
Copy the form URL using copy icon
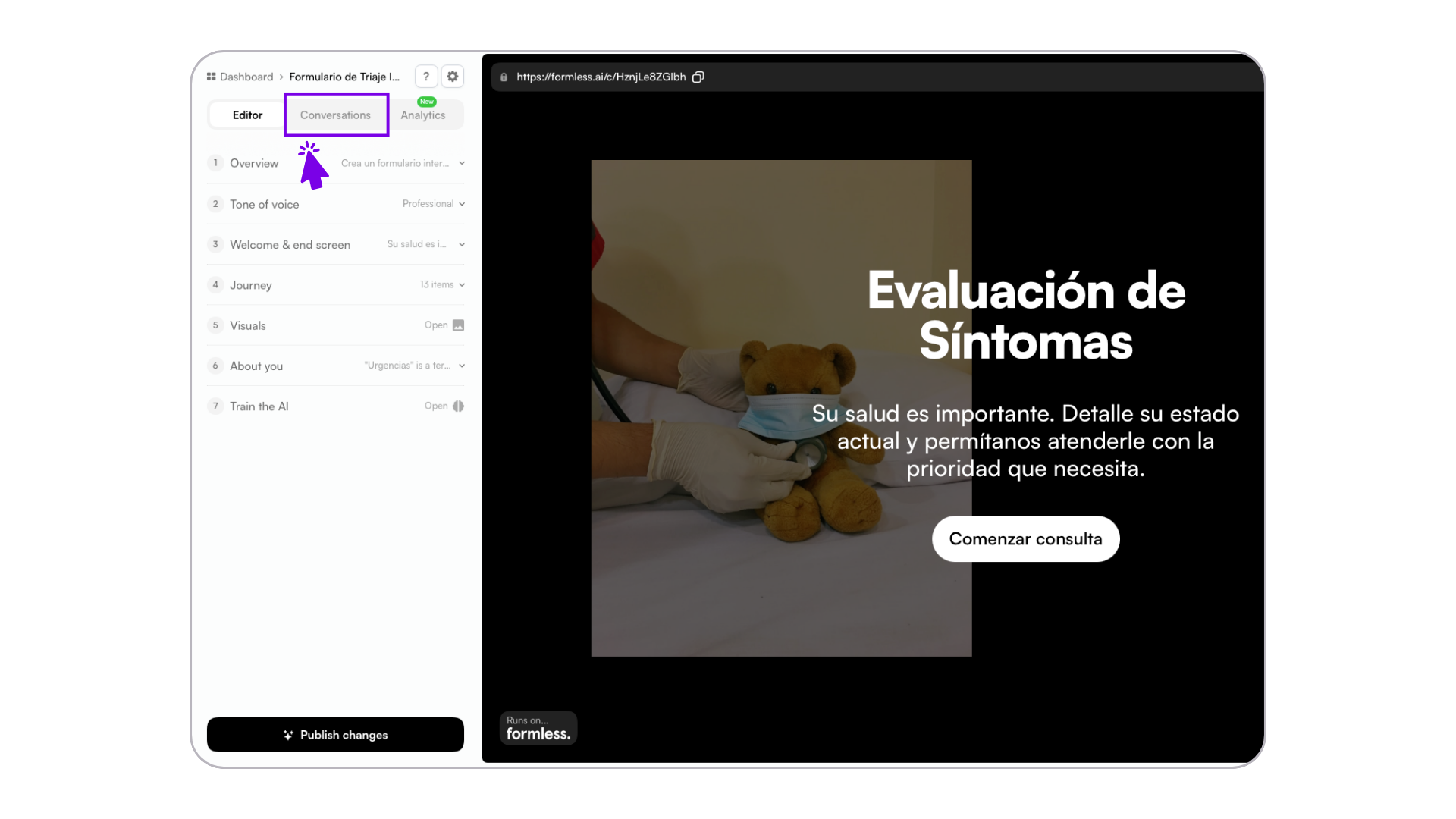(698, 77)
